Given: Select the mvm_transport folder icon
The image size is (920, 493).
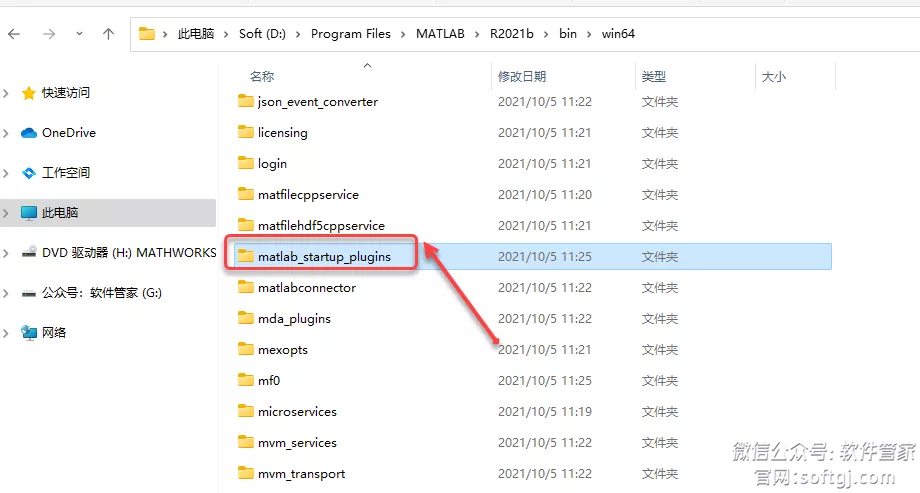Looking at the screenshot, I should click(246, 474).
